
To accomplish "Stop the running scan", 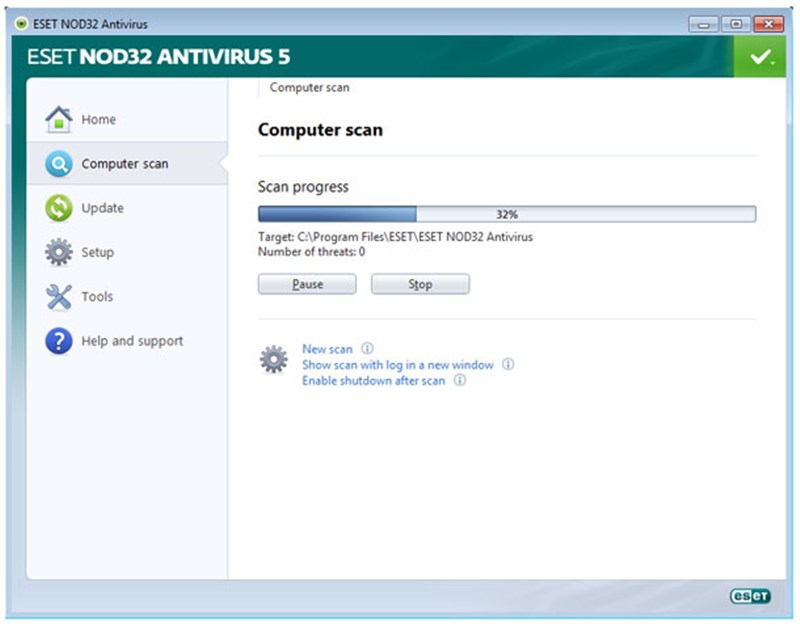I will click(420, 284).
